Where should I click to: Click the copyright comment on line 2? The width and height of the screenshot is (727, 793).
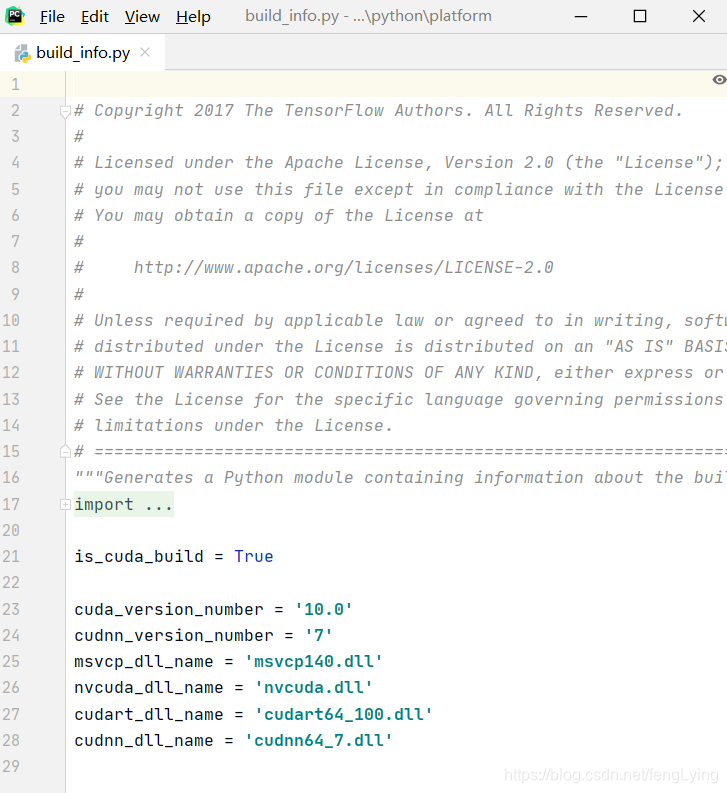tap(378, 110)
